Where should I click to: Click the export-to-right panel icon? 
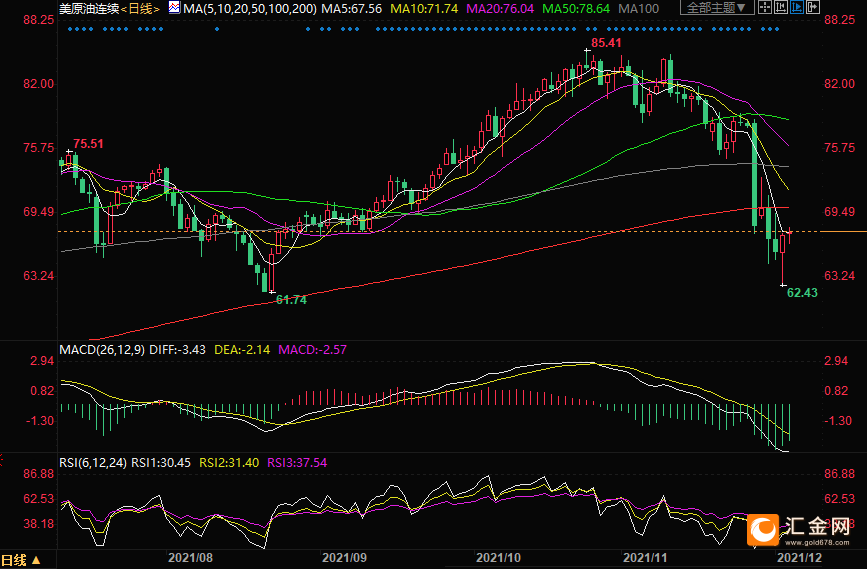813,7
